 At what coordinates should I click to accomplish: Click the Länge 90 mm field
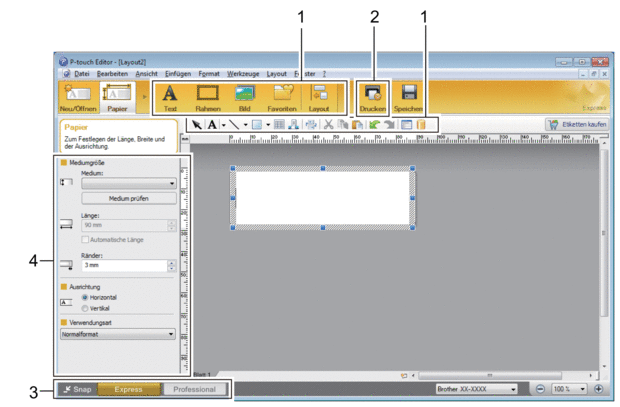[124, 225]
